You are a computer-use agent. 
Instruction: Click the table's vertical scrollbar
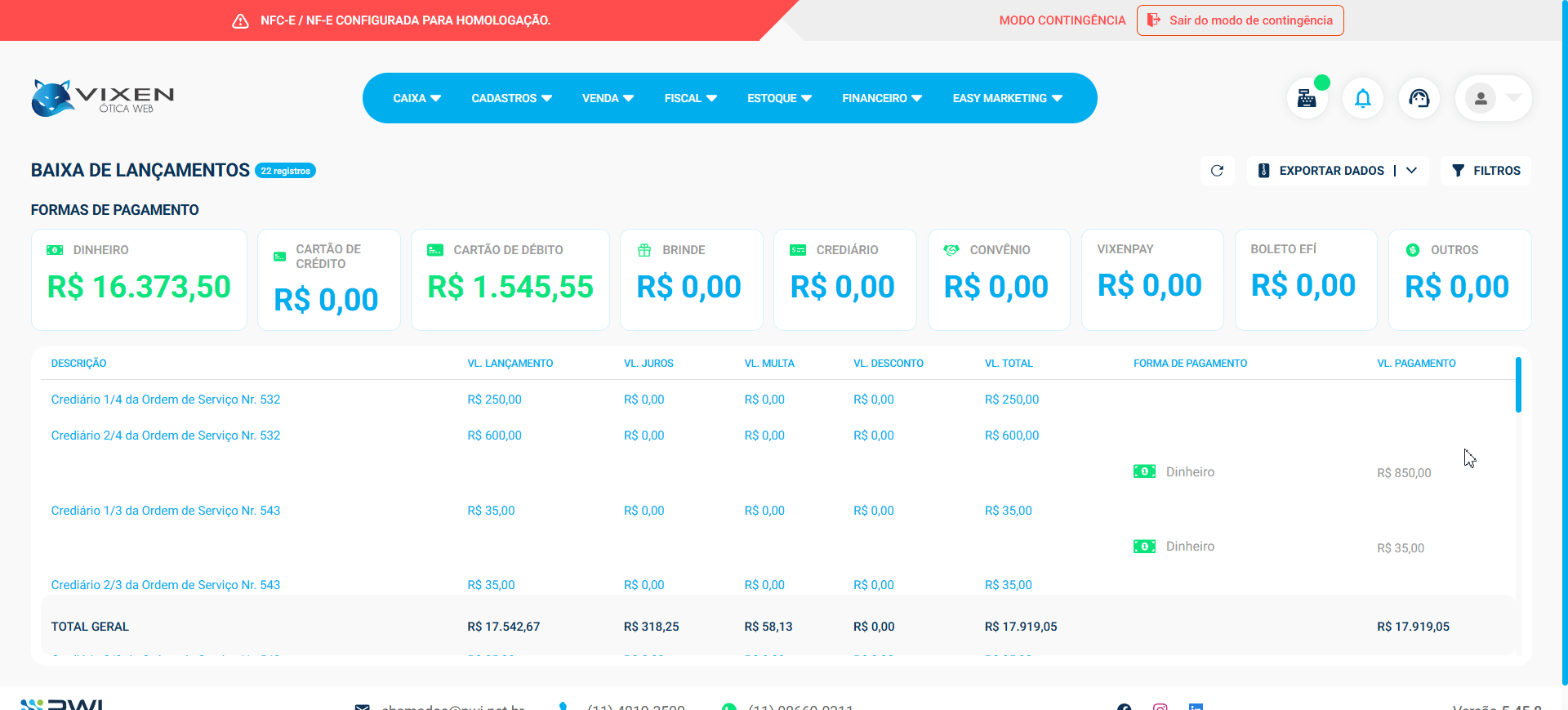[x=1518, y=385]
